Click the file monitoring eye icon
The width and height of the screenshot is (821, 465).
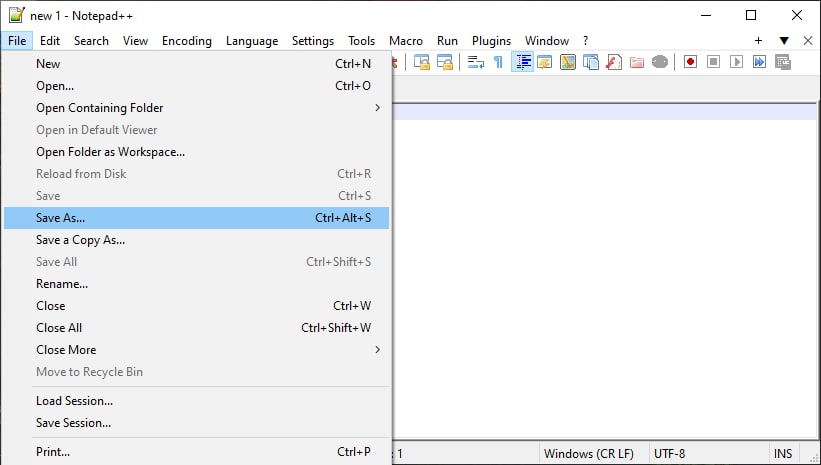coord(660,62)
